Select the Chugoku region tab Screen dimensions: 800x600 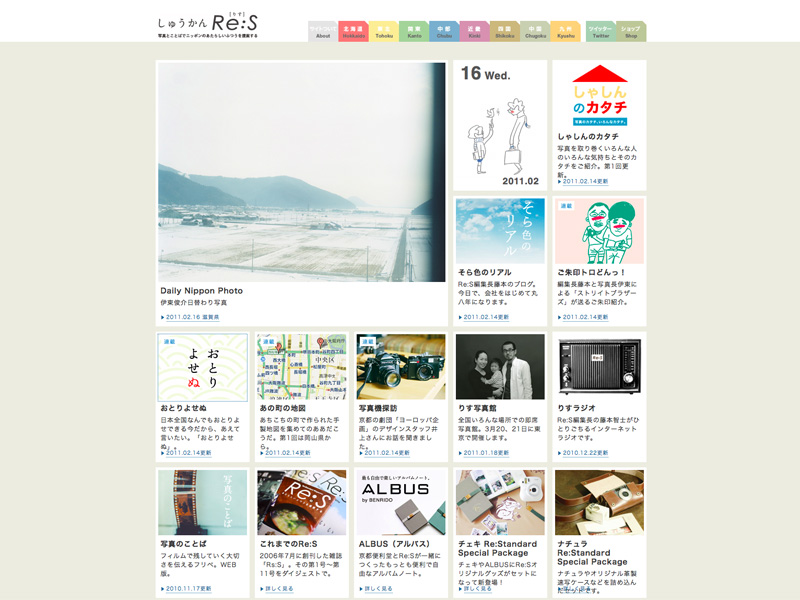[x=535, y=32]
